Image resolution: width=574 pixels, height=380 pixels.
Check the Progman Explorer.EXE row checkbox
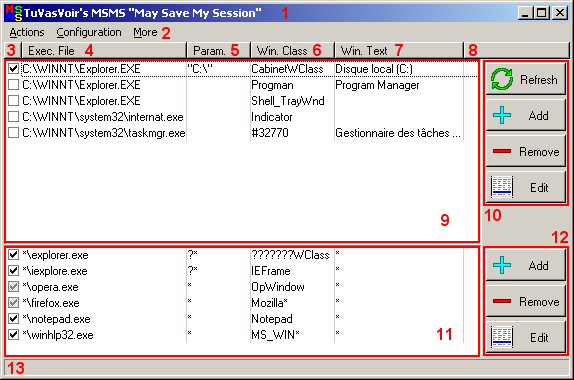coord(14,85)
